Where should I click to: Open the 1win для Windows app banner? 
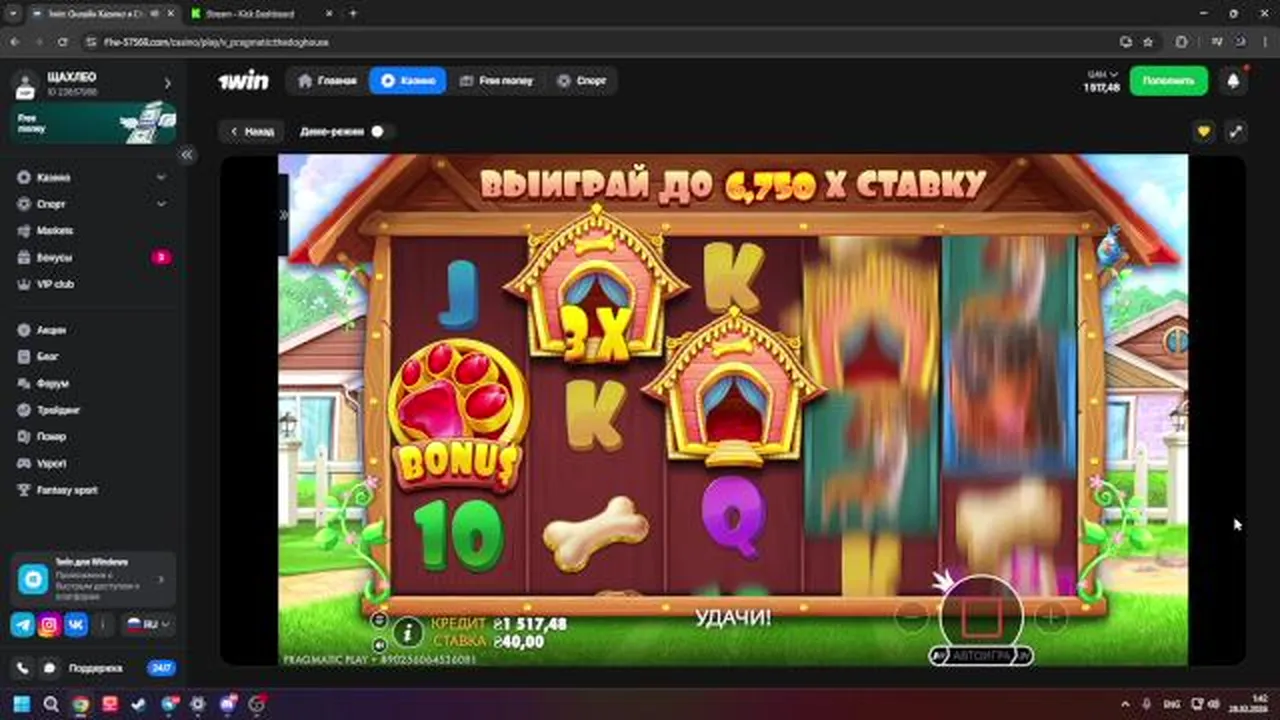[93, 579]
